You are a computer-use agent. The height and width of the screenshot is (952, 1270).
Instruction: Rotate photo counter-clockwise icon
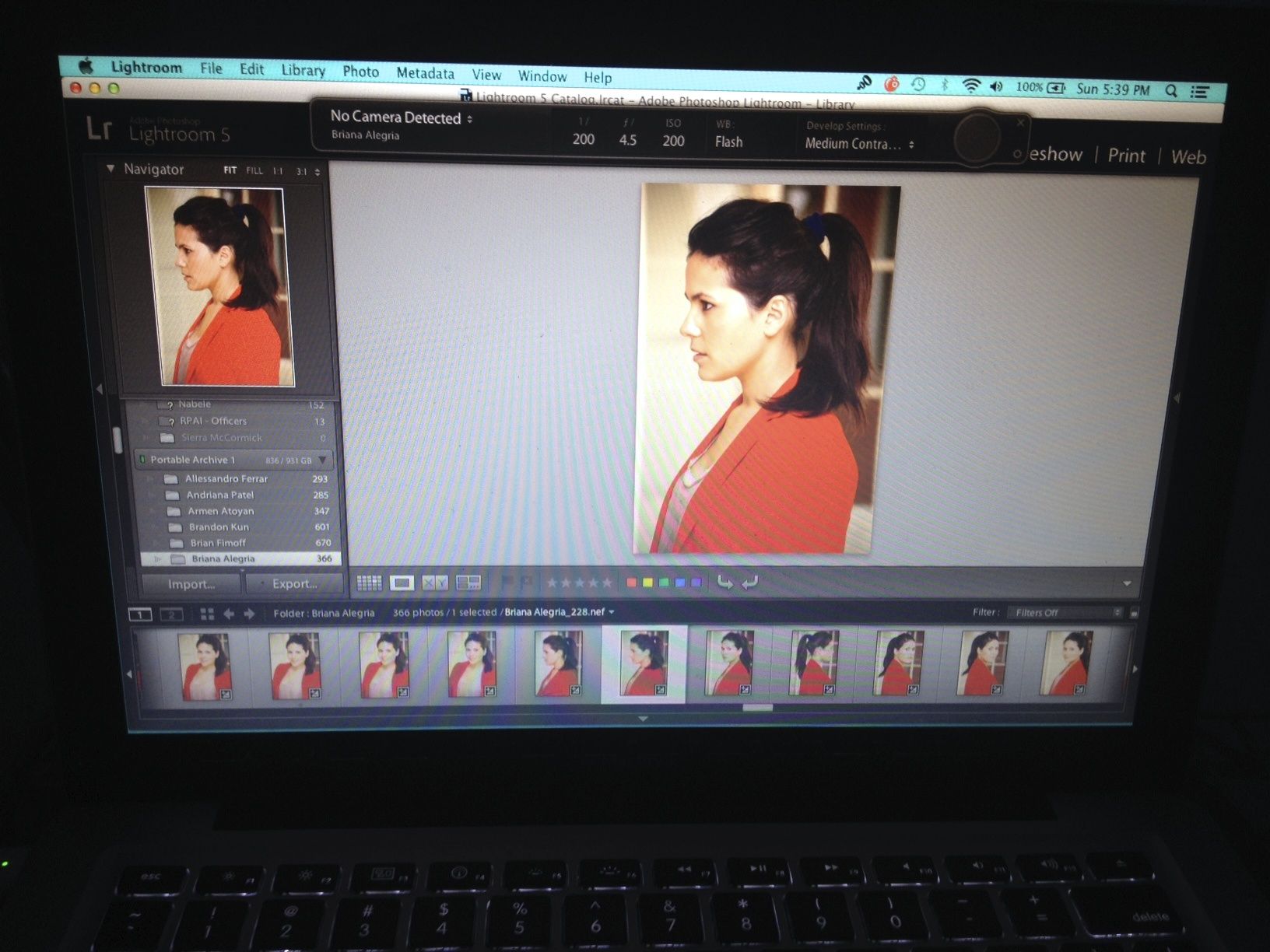(x=724, y=583)
